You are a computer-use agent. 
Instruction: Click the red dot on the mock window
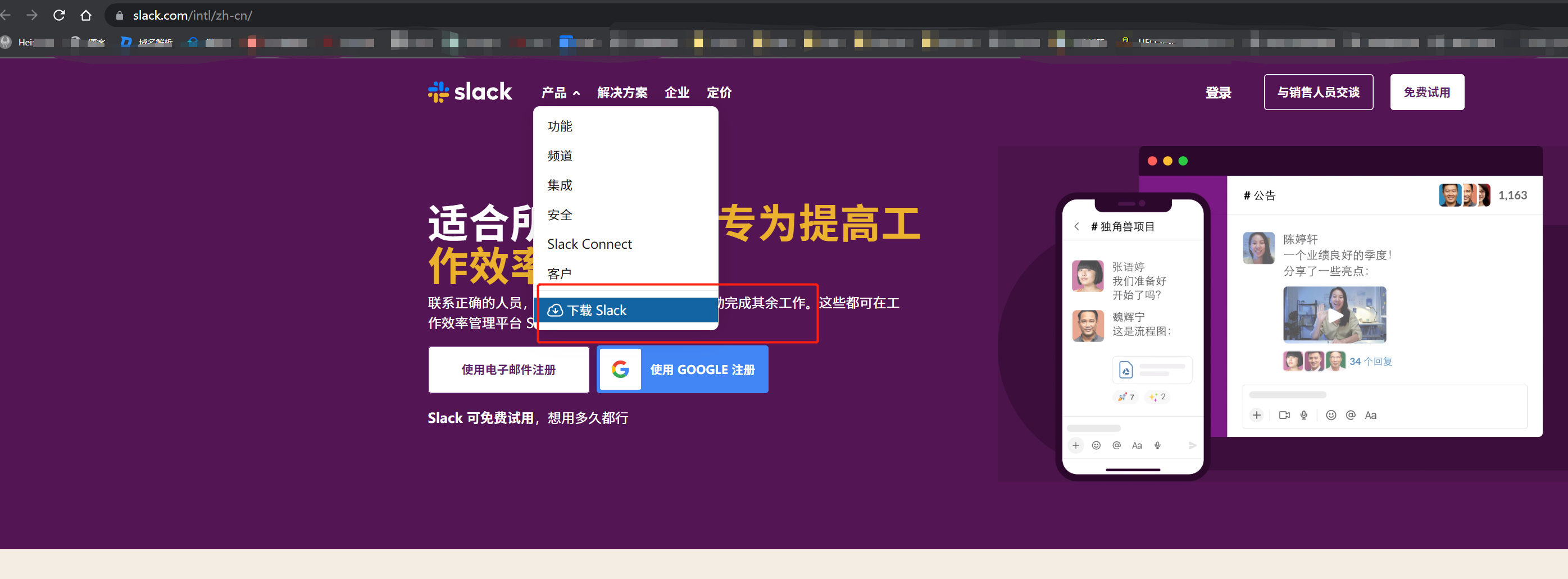(x=1152, y=161)
